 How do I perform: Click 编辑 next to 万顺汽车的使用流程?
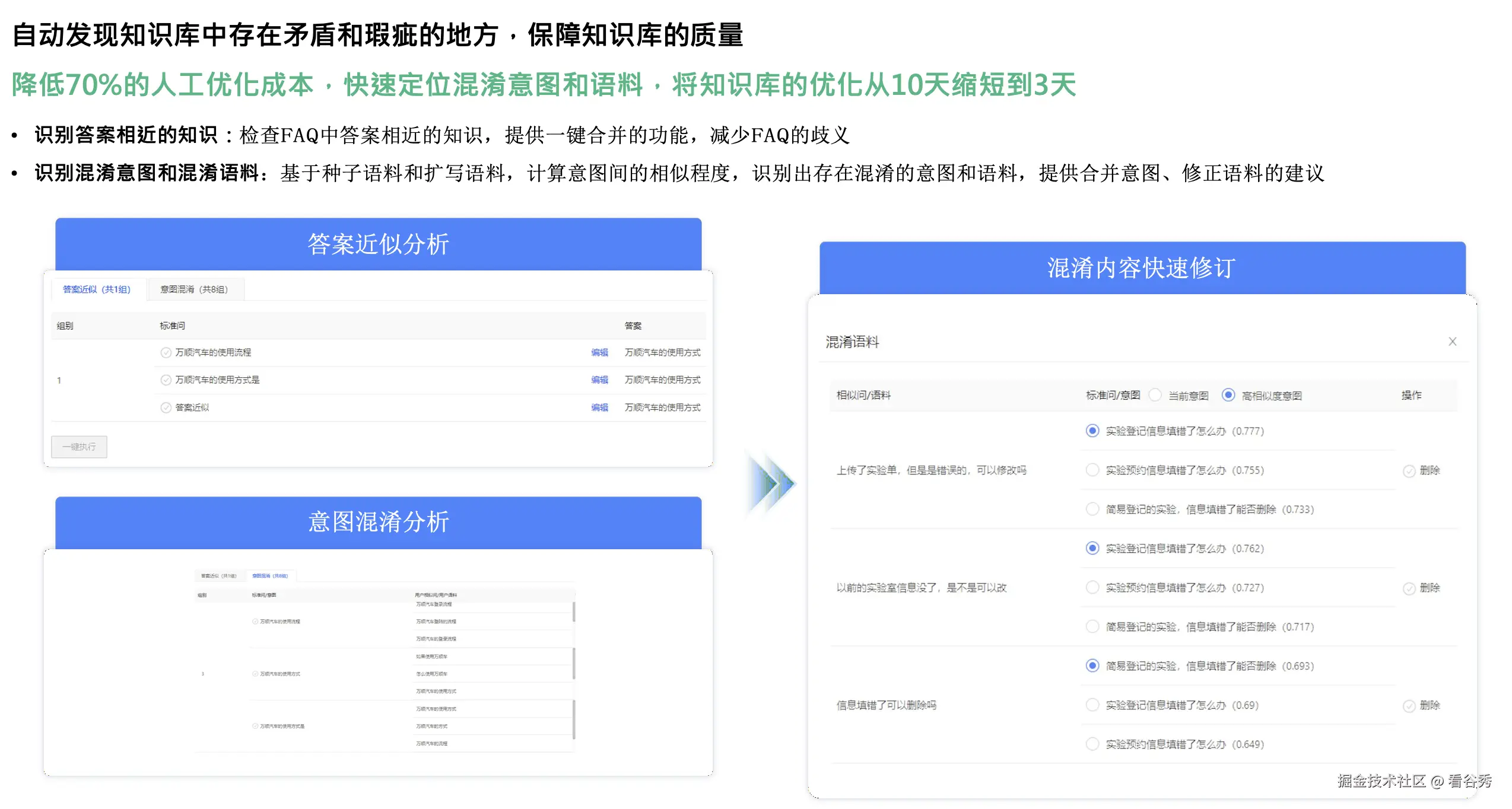(598, 352)
